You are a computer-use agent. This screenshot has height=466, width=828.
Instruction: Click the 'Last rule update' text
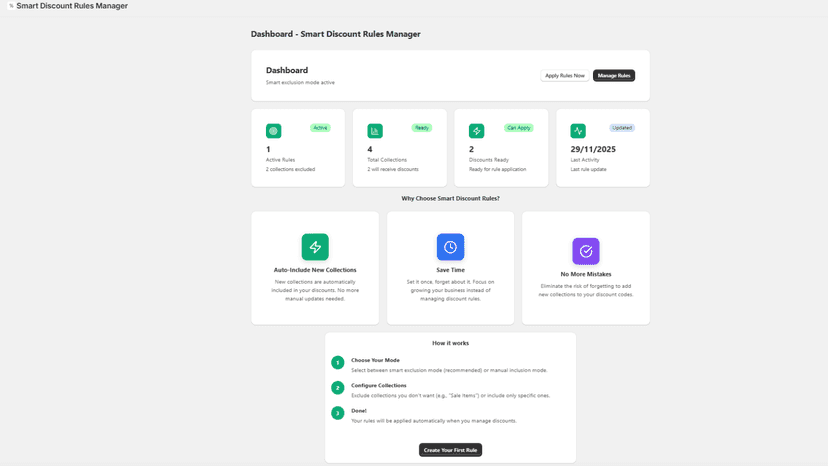588,170
